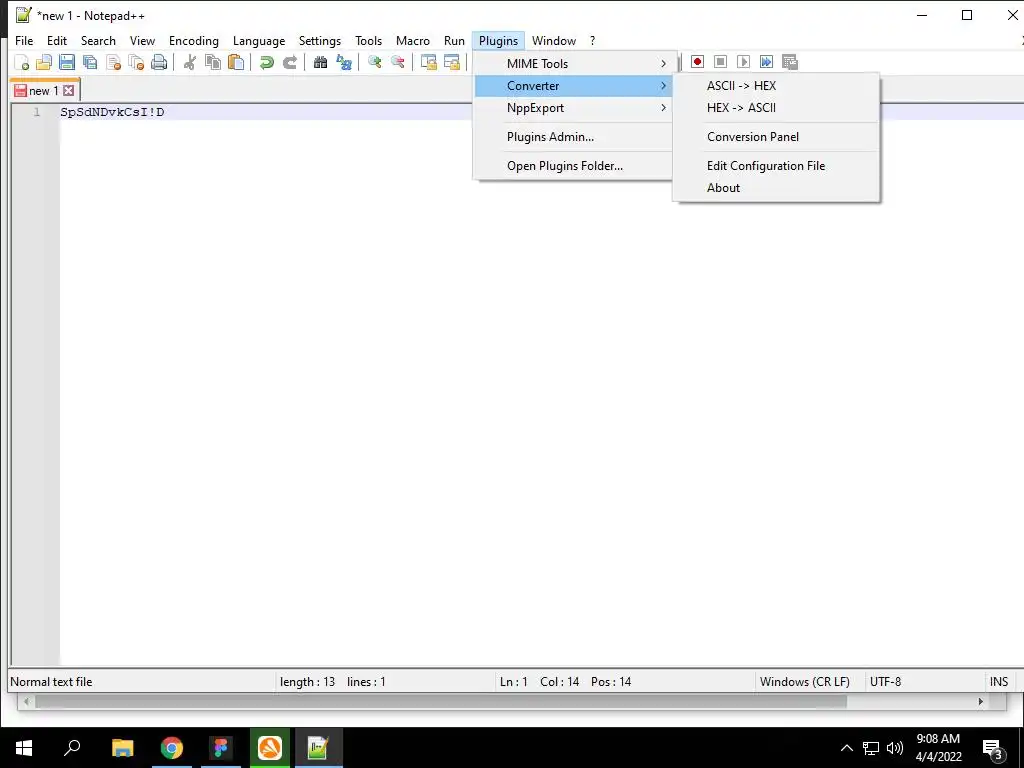Viewport: 1024px width, 768px height.
Task: Click the Replace toolbar icon
Action: tap(344, 63)
